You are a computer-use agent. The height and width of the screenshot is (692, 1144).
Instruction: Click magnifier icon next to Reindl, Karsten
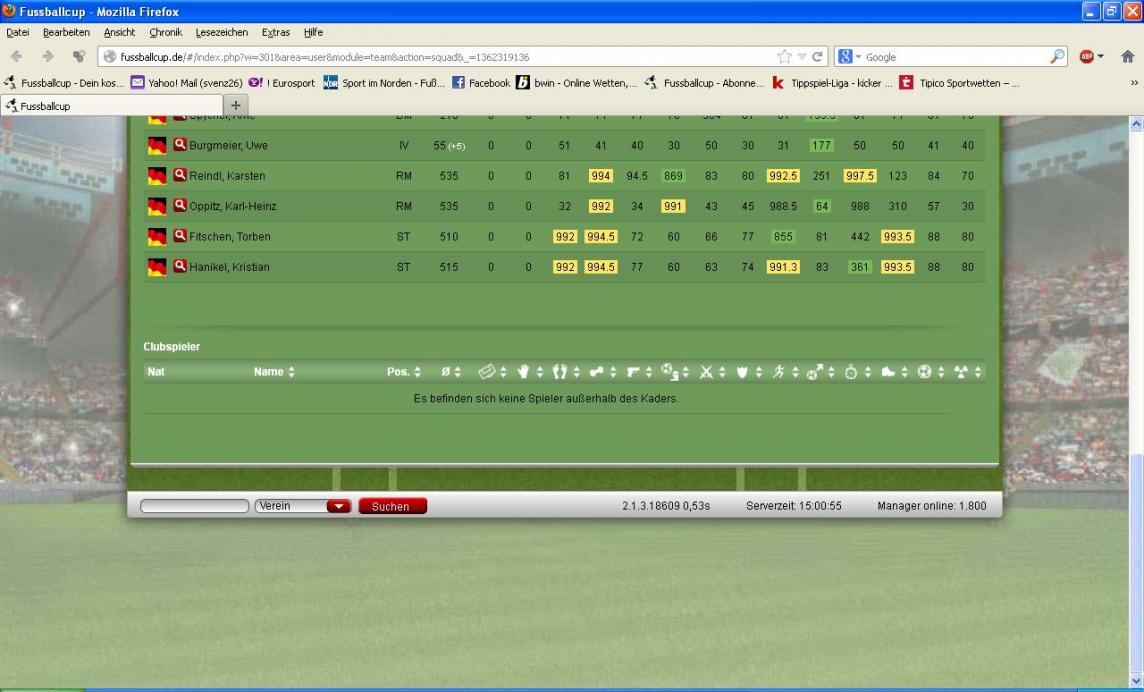(x=180, y=176)
